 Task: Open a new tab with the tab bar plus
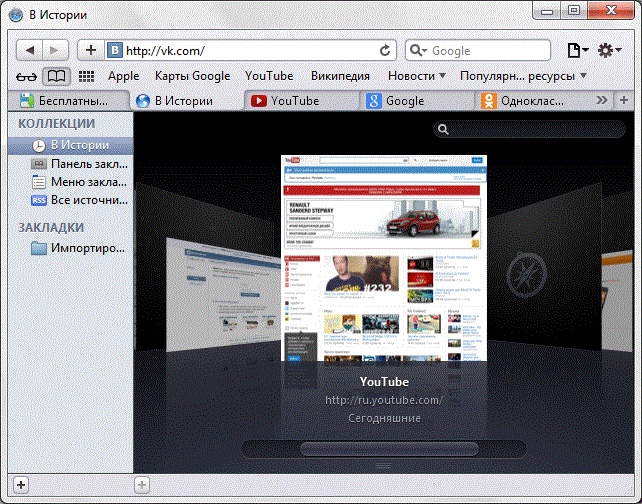624,100
